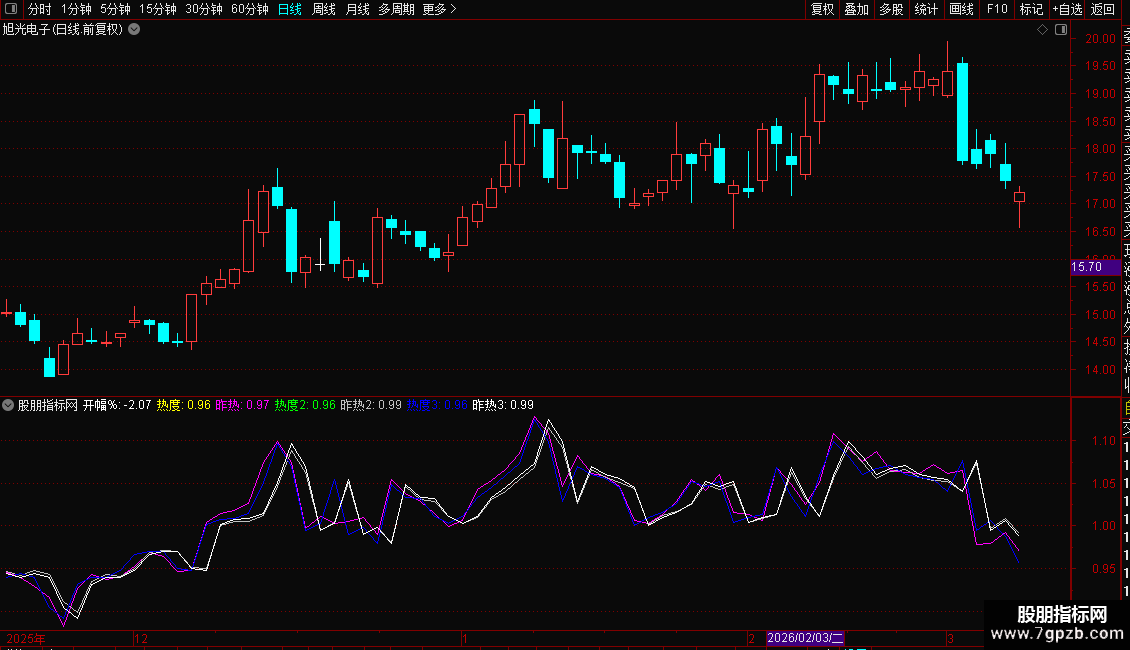Image resolution: width=1130 pixels, height=650 pixels.
Task: Open the dropdown beside 旭光电子 title
Action: click(134, 30)
